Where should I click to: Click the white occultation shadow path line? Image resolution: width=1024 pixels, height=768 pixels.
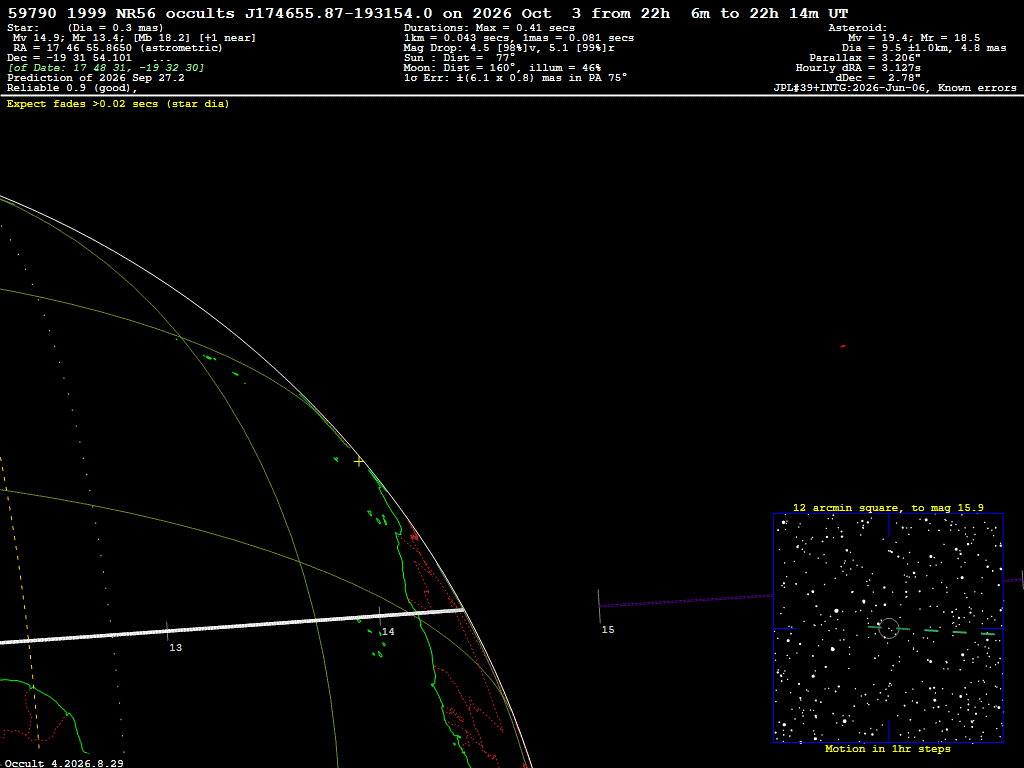[x=232, y=627]
